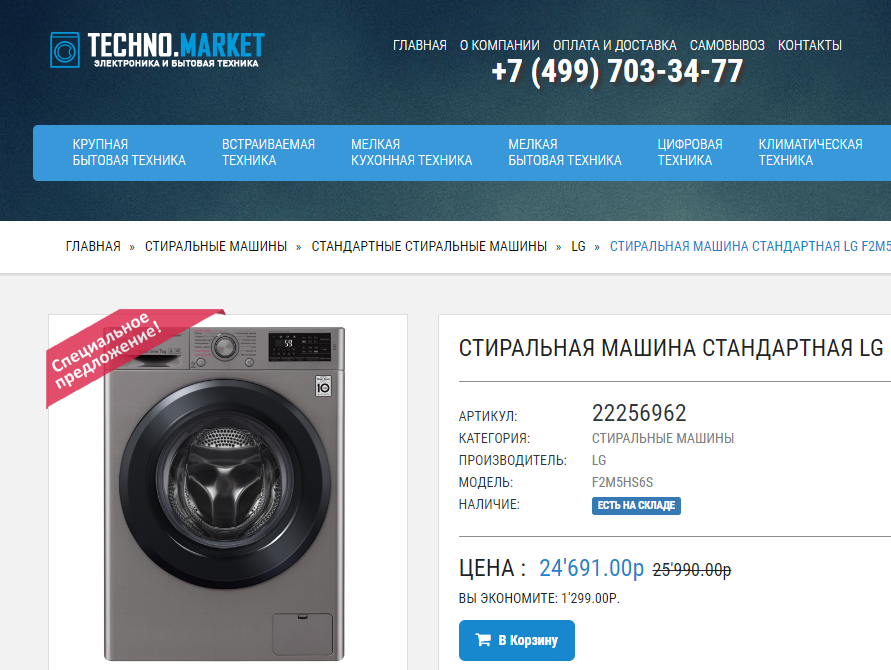Go to Оплата и доставка page
Viewport: 891px width, 670px height.
point(614,45)
